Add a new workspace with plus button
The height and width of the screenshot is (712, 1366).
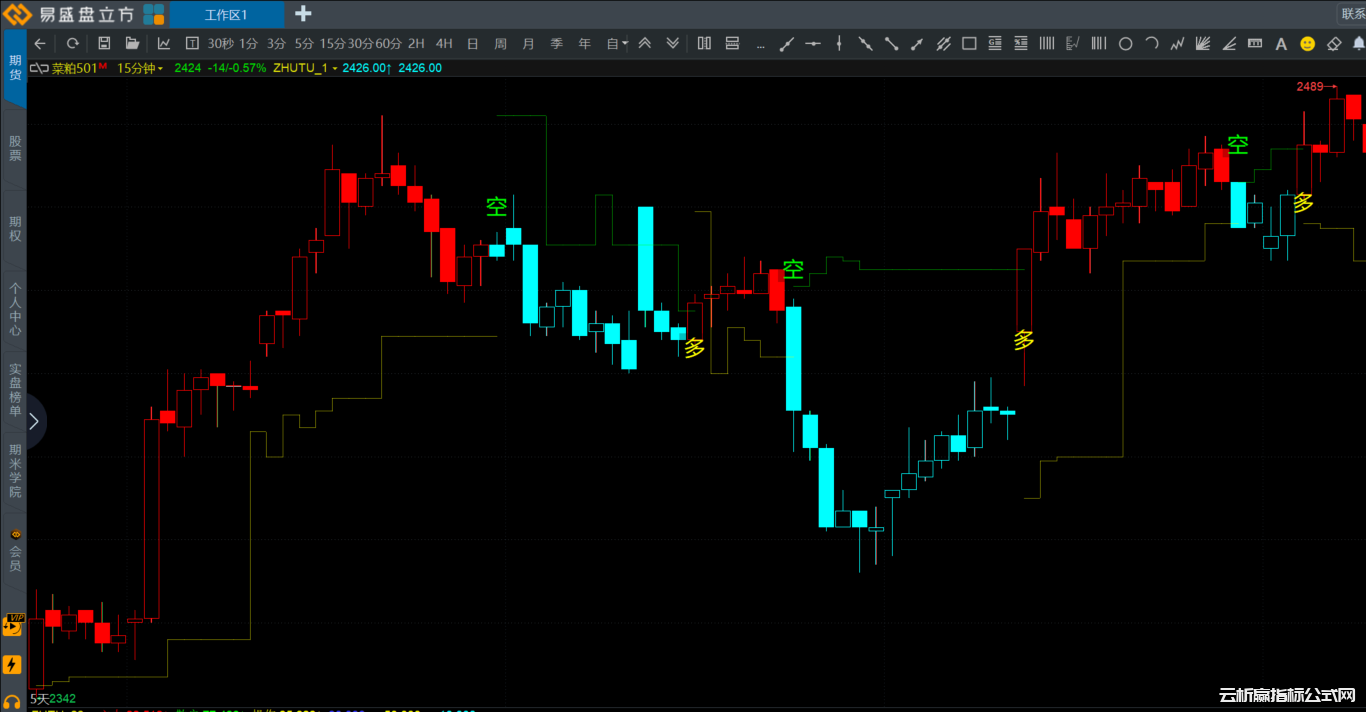point(303,14)
